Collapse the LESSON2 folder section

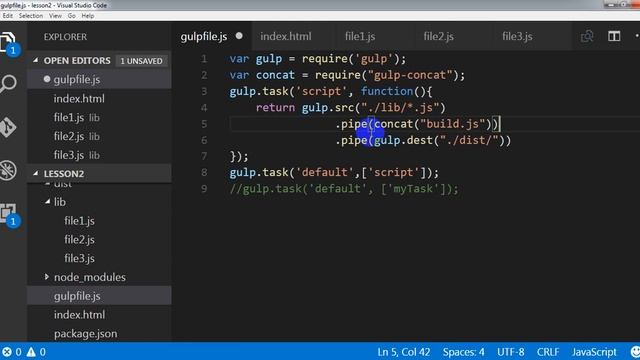tap(36, 173)
